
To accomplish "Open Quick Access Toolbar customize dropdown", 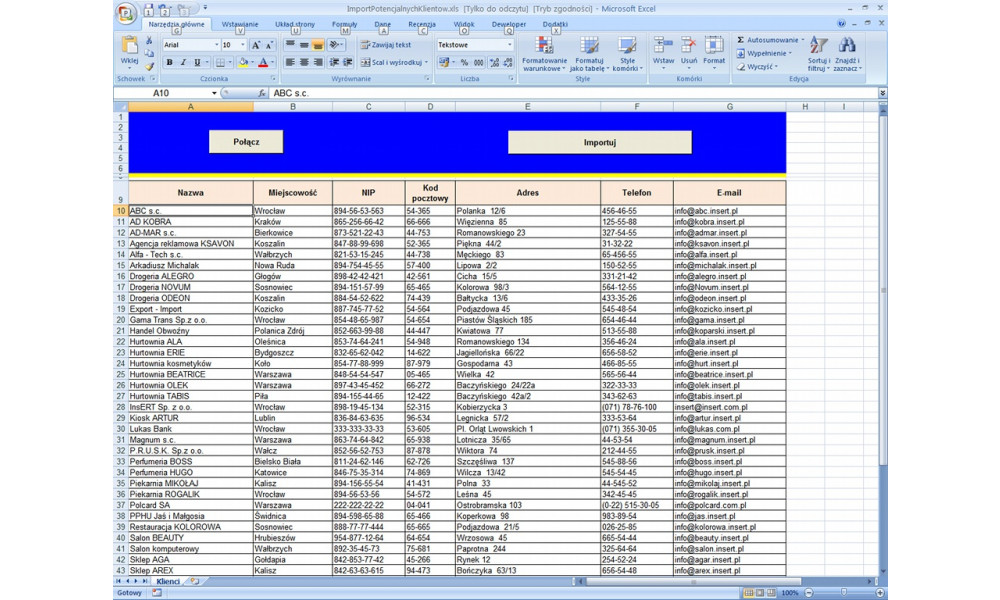I will coord(205,8).
